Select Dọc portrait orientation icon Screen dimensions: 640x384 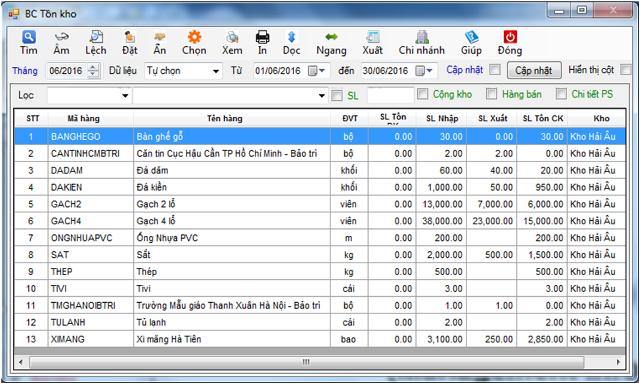point(291,38)
